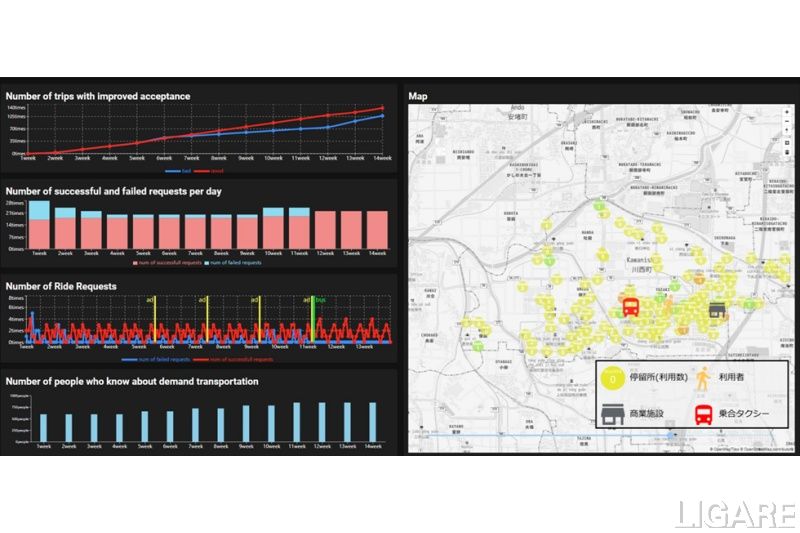Click 'Number of Ride Requests' panel title
This screenshot has height=533, width=800.
click(x=61, y=286)
